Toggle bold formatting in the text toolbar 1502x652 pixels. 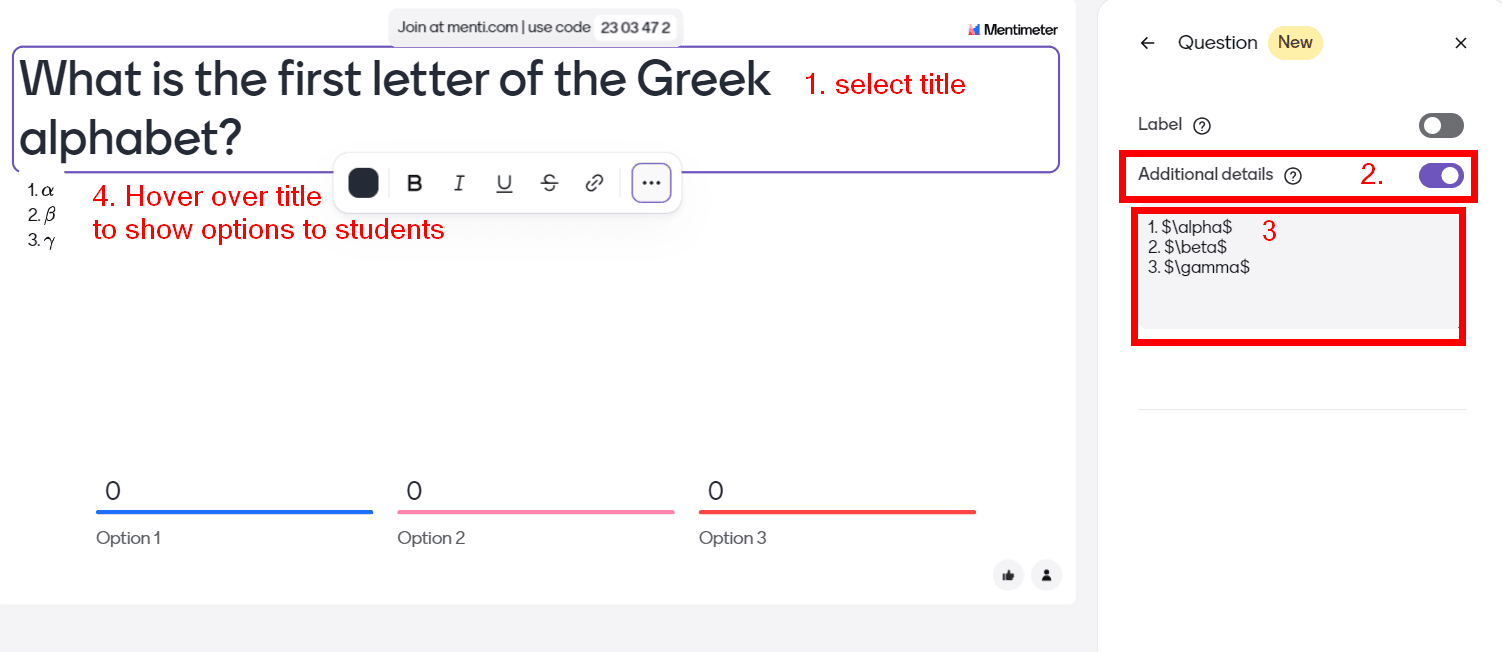click(x=414, y=182)
